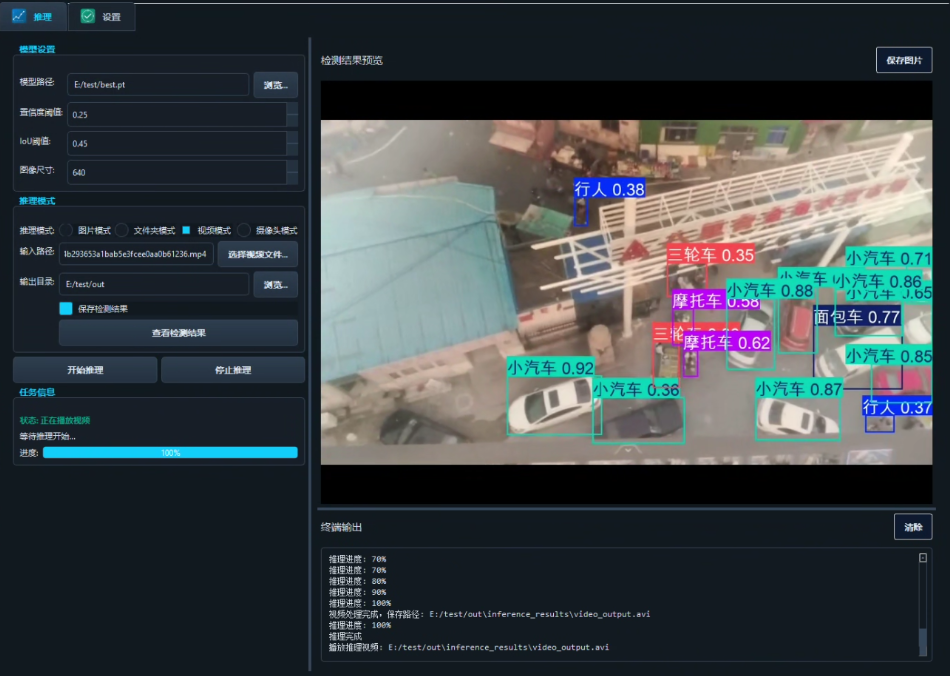950x676 pixels.
Task: Click terminal line 播放推理视频 path
Action: pos(469,647)
